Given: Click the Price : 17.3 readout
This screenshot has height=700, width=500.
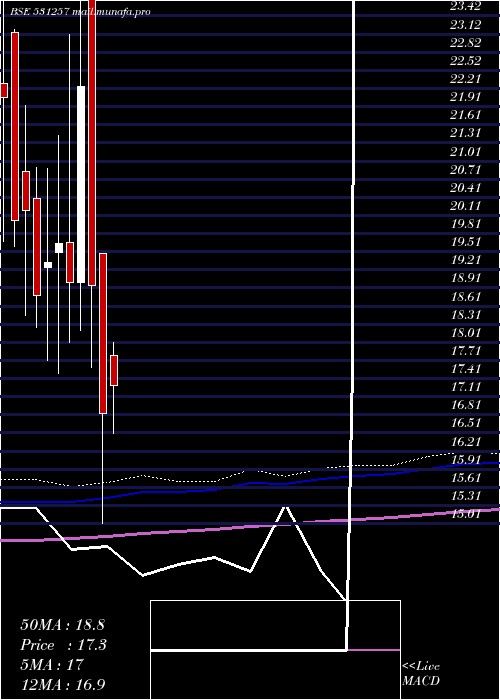Looking at the screenshot, I should coord(63,645).
